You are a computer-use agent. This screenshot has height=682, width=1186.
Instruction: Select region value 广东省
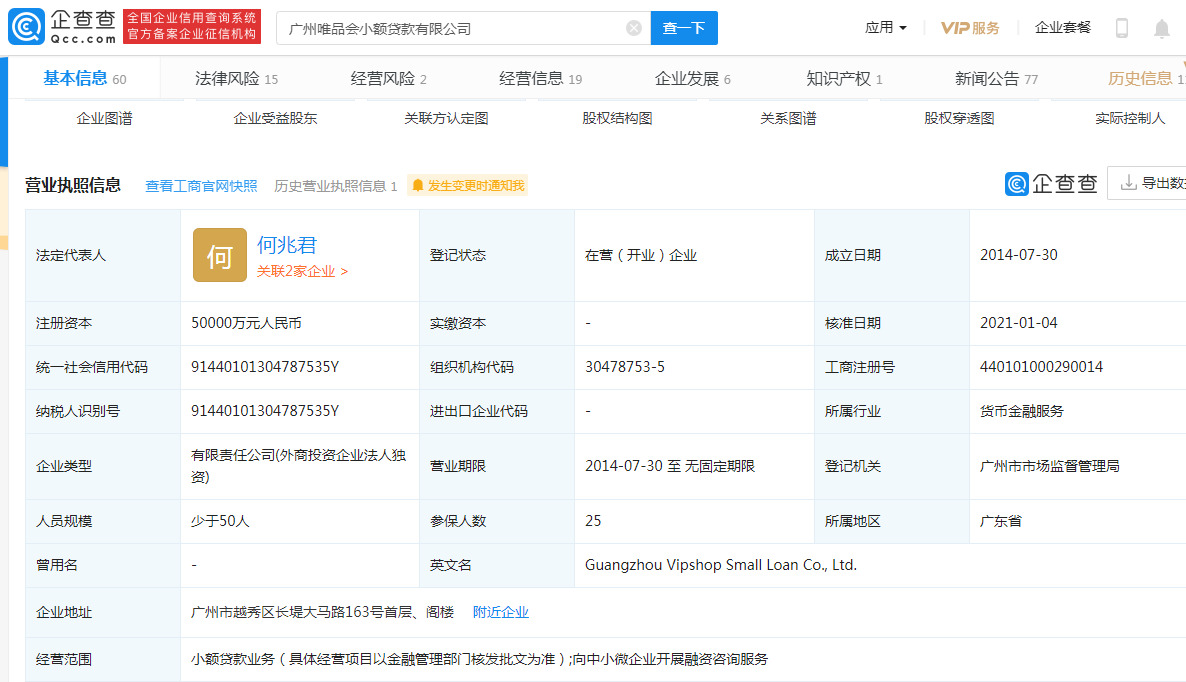(x=1001, y=521)
